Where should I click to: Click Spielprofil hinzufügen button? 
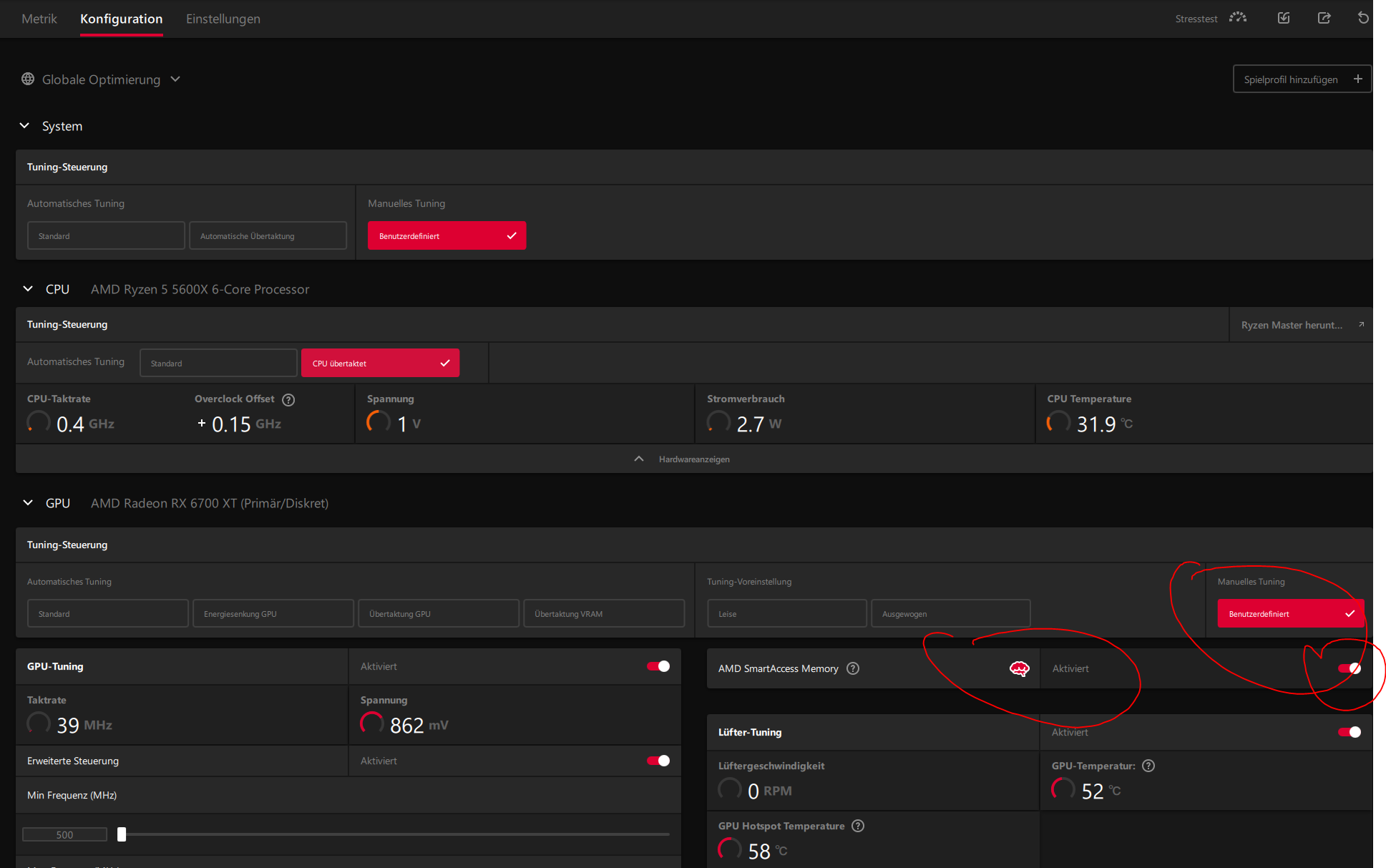[x=1301, y=79]
